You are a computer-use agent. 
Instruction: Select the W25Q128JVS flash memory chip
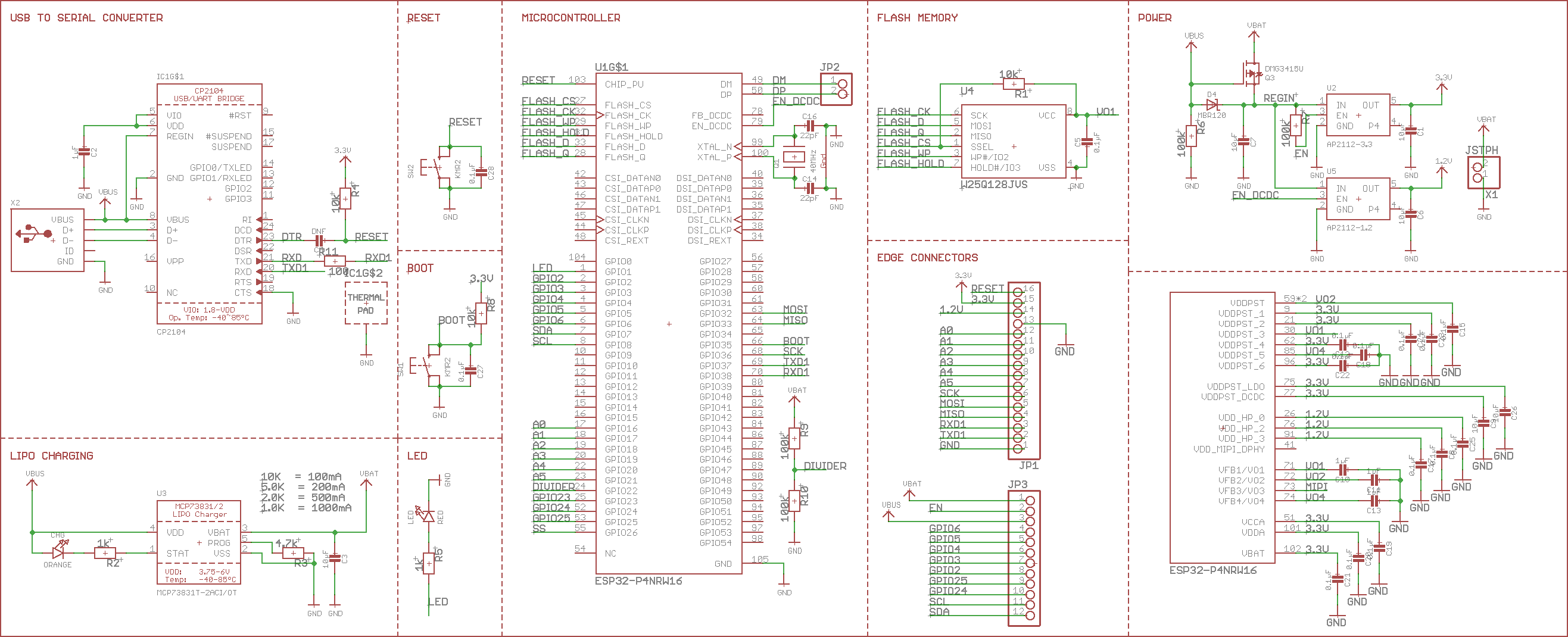(x=1014, y=141)
